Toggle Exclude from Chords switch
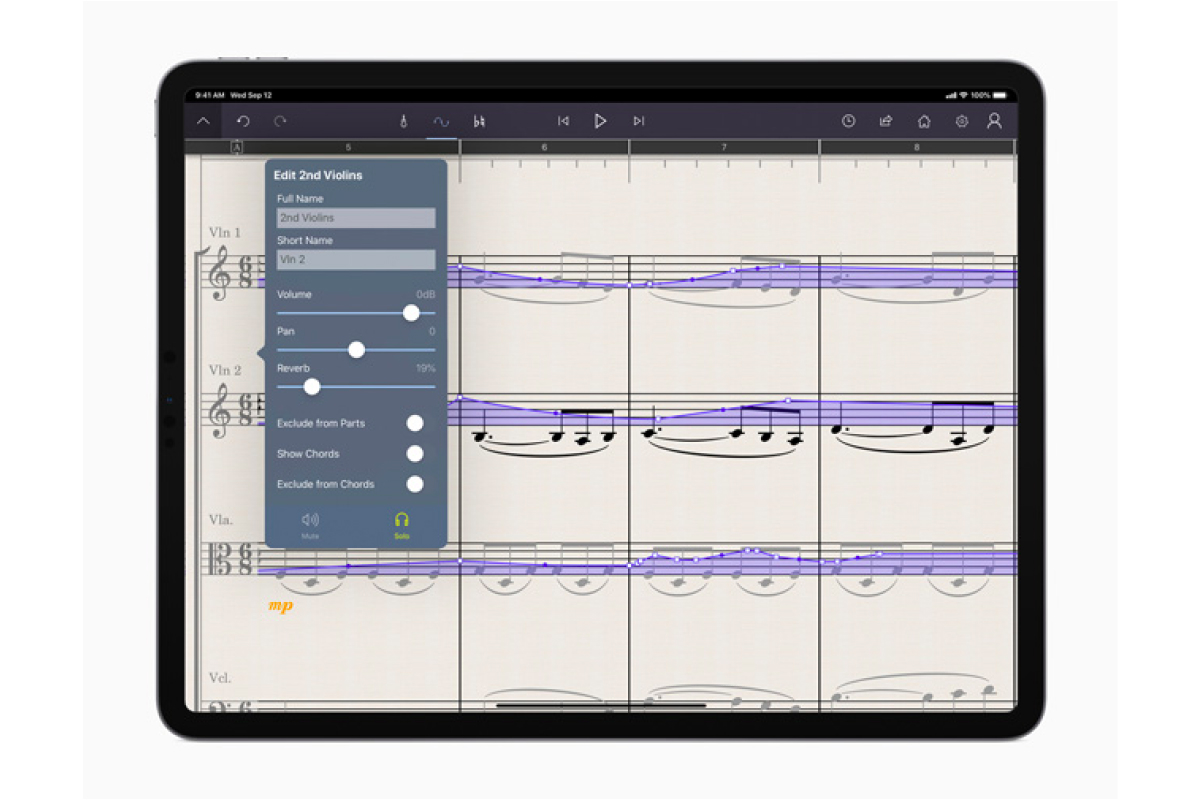This screenshot has width=1200, height=800. click(x=414, y=484)
